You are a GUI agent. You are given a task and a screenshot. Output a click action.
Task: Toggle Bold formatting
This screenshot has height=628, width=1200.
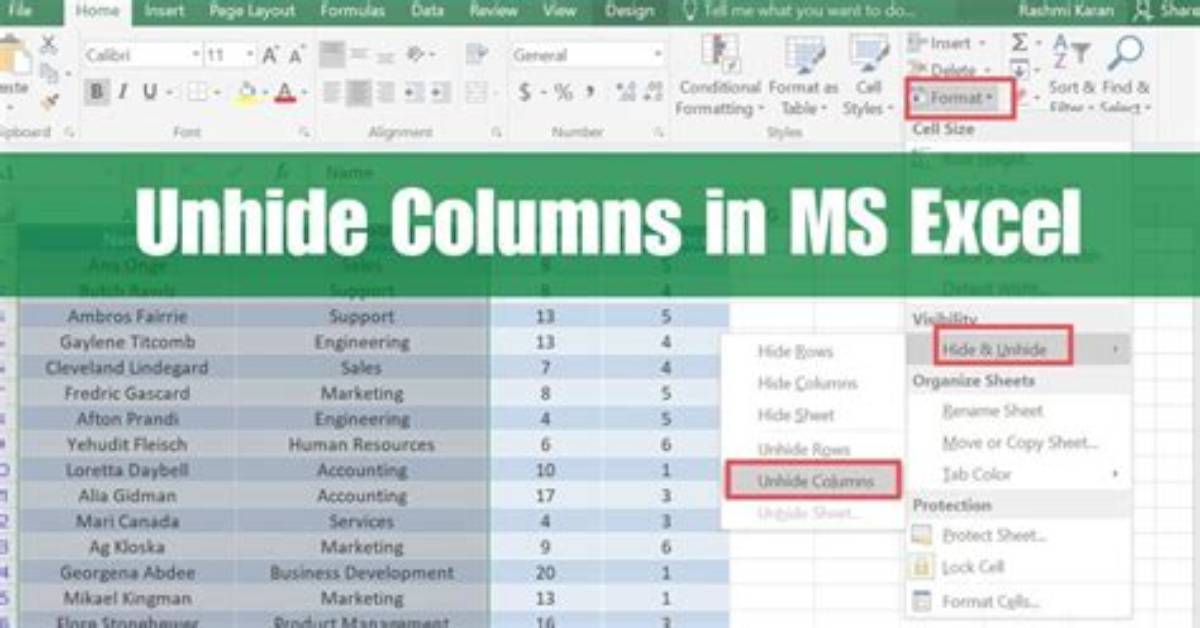[96, 93]
